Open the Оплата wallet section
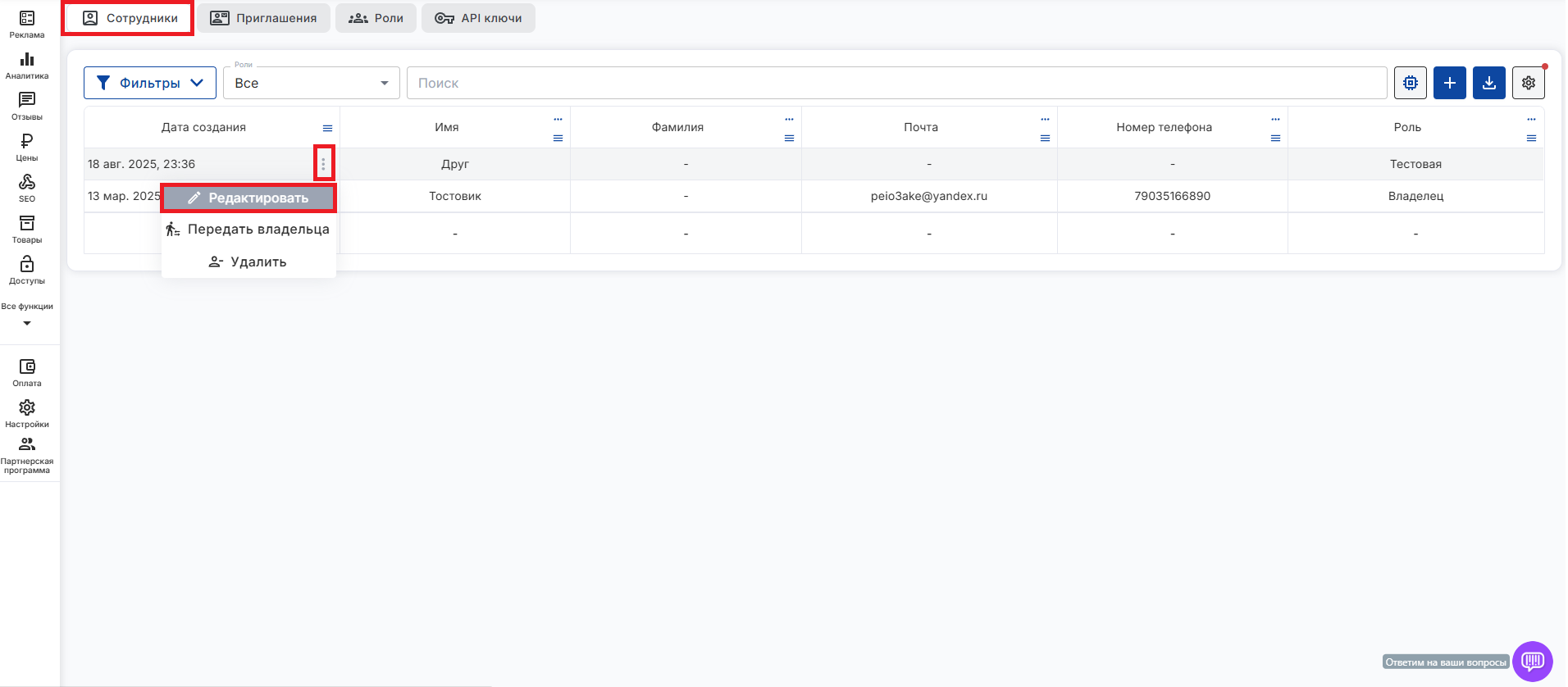1568x687 pixels. [27, 372]
